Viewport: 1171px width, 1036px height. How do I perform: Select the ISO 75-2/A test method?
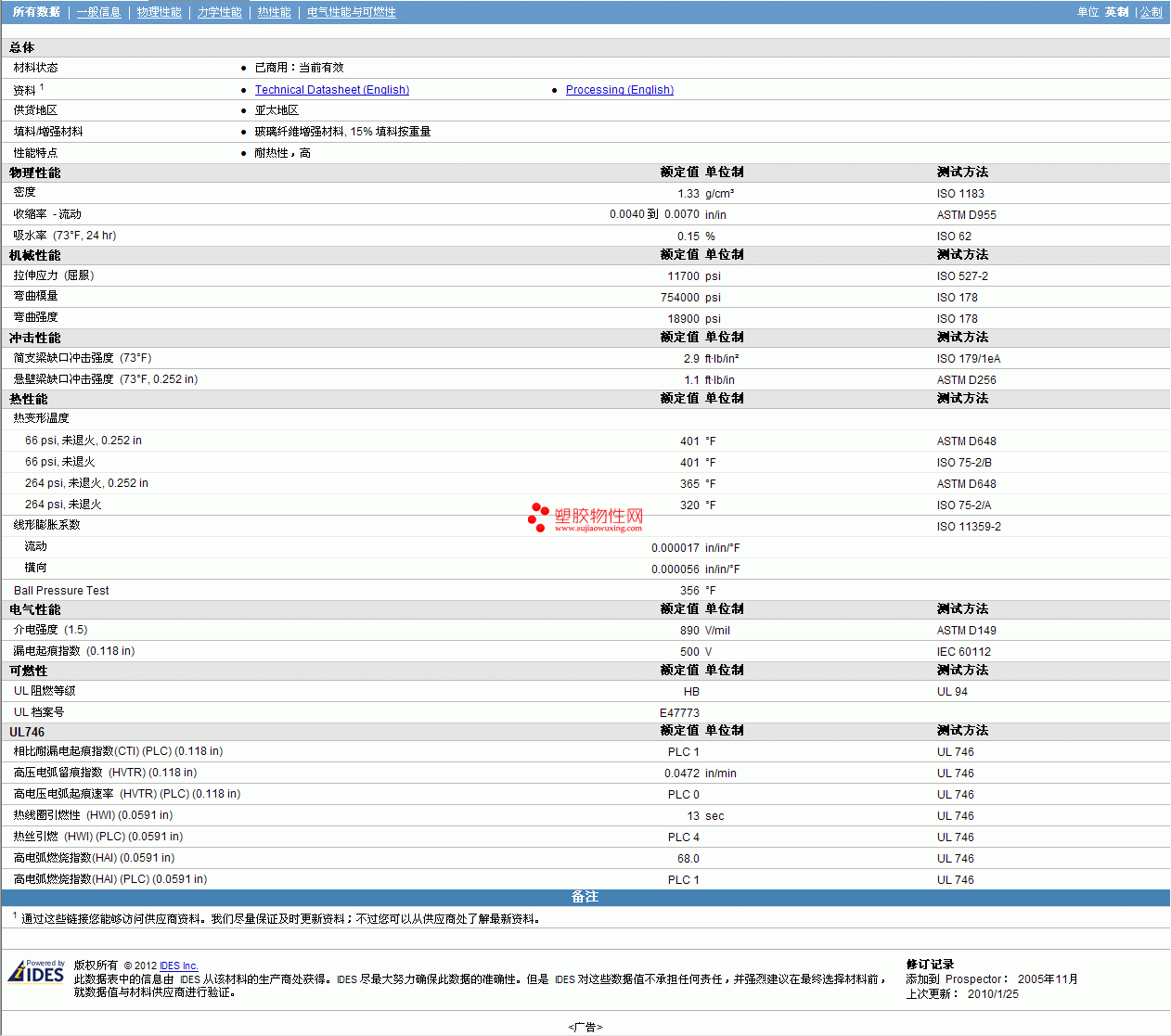click(x=964, y=505)
